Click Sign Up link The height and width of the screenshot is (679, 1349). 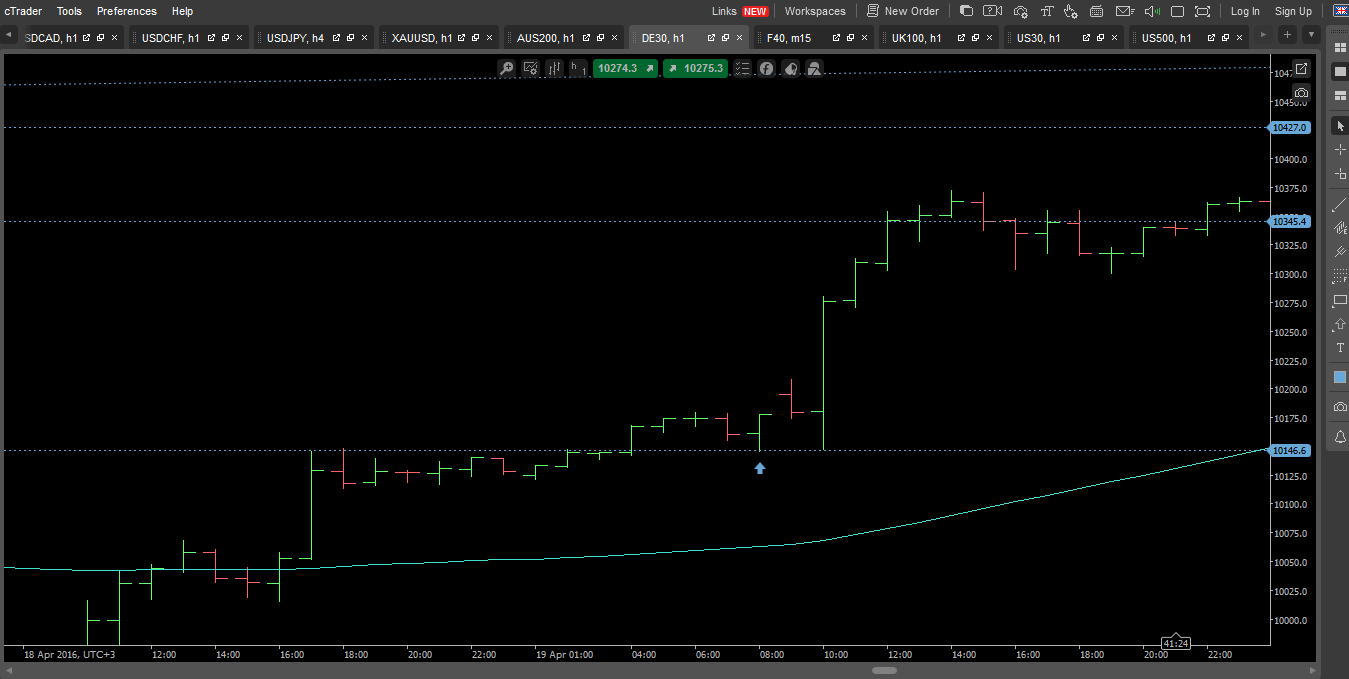click(x=1293, y=11)
